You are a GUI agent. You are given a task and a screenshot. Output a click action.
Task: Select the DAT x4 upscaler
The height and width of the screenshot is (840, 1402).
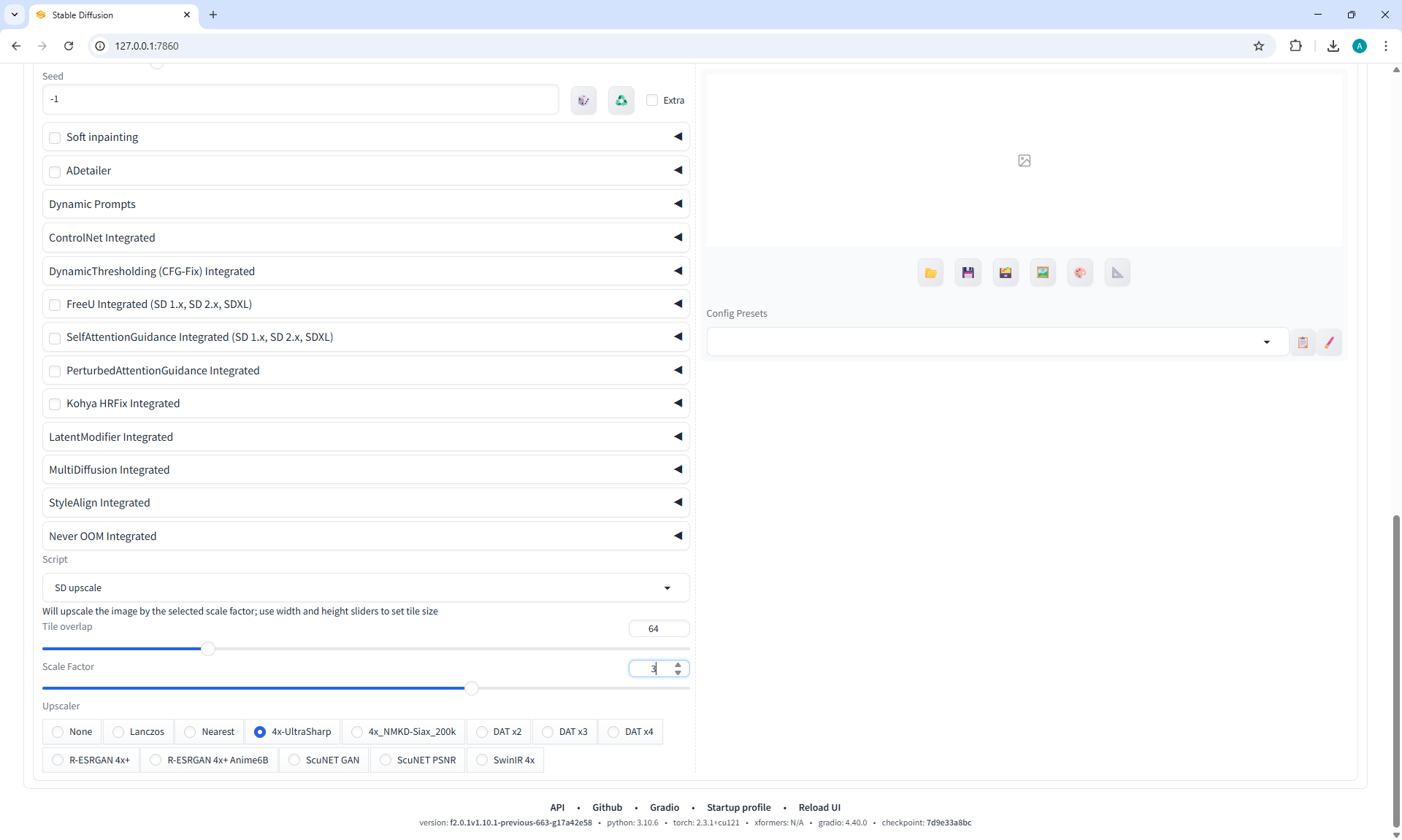613,732
